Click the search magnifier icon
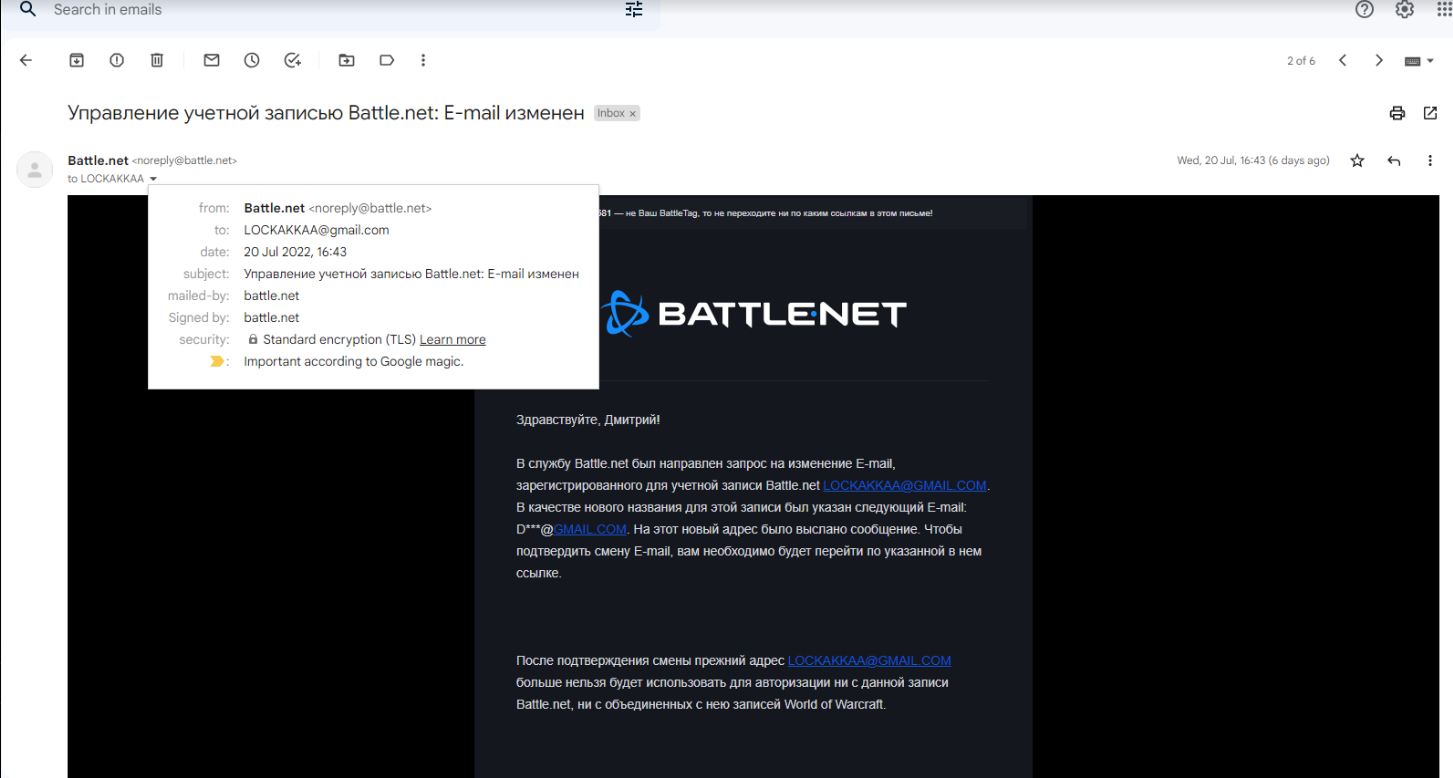Image resolution: width=1453 pixels, height=778 pixels. coord(28,9)
